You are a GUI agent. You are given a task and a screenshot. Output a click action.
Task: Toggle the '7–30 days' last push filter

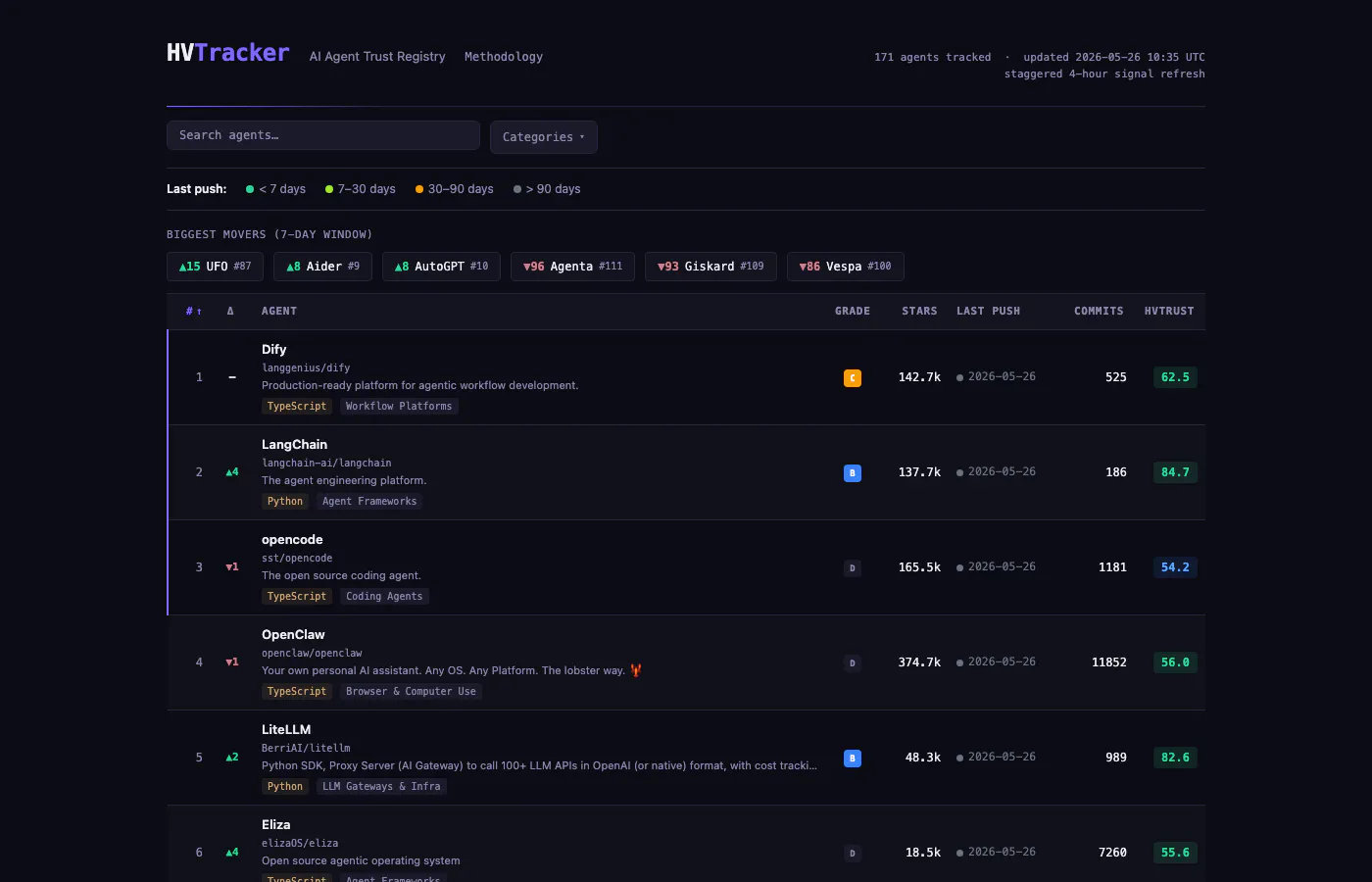(x=361, y=189)
